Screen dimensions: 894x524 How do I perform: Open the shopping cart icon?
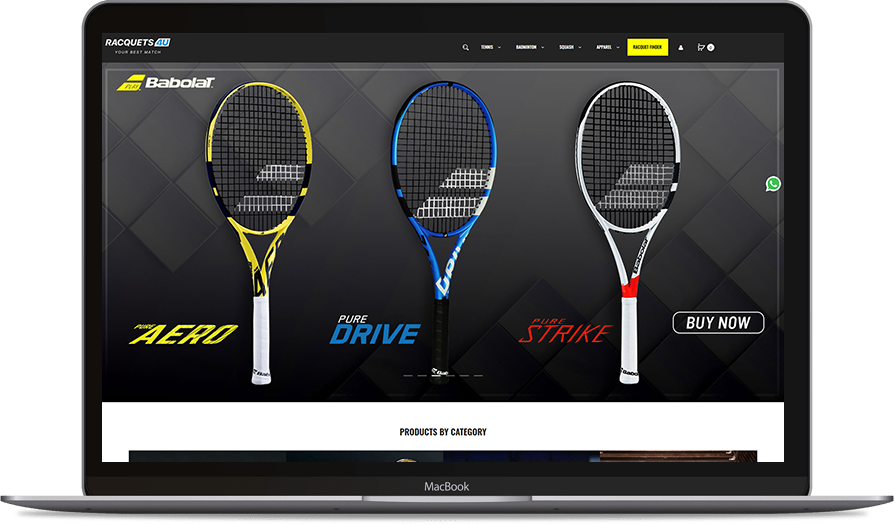pyautogui.click(x=701, y=47)
